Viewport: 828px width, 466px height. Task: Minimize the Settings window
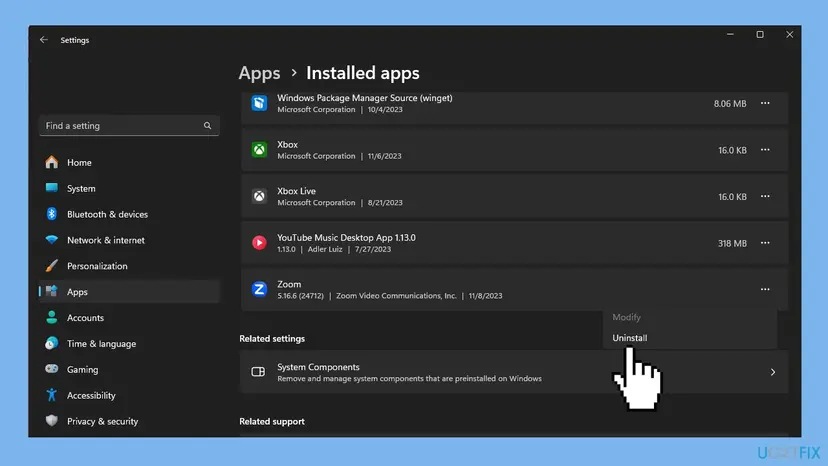[x=730, y=34]
